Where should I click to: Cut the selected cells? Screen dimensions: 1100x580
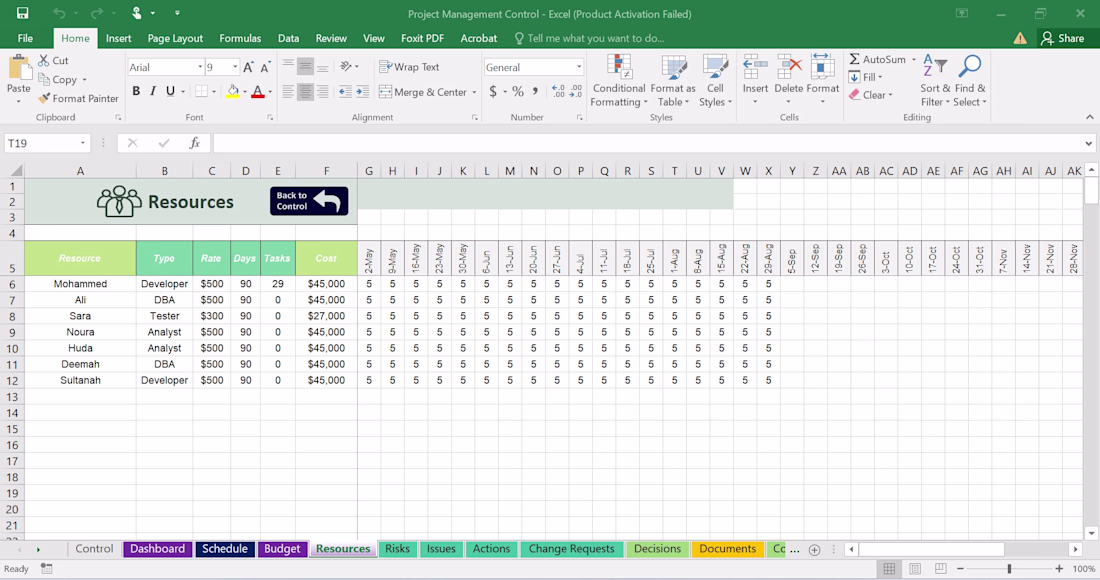[x=53, y=61]
